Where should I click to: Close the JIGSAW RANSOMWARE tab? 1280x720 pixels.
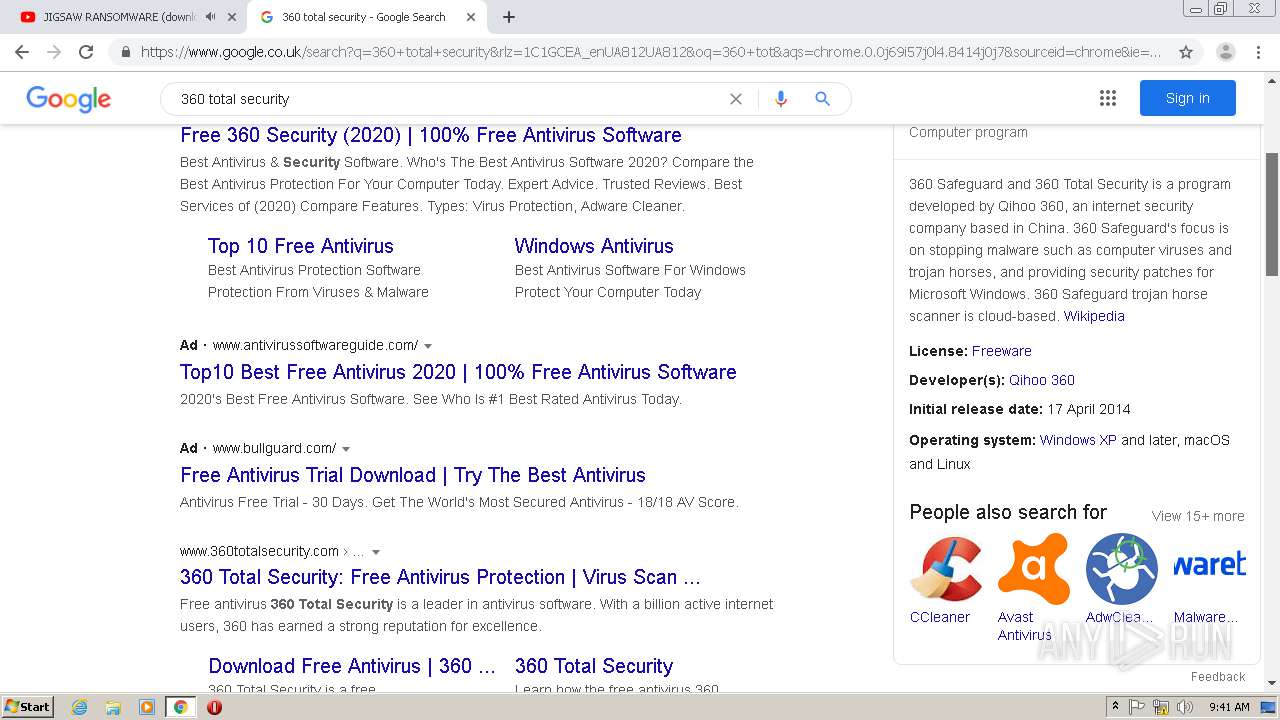231,17
